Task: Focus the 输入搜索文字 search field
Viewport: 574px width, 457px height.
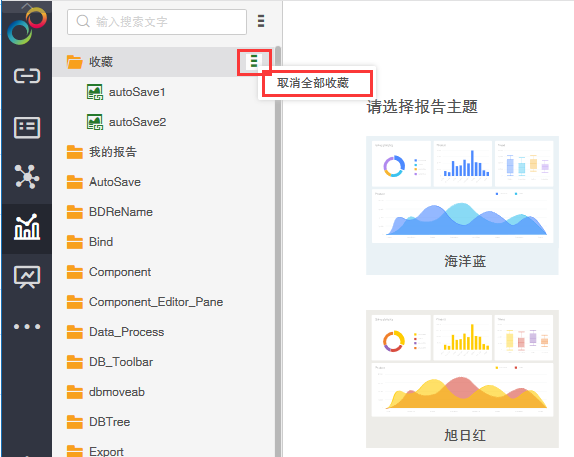Action: click(x=157, y=22)
